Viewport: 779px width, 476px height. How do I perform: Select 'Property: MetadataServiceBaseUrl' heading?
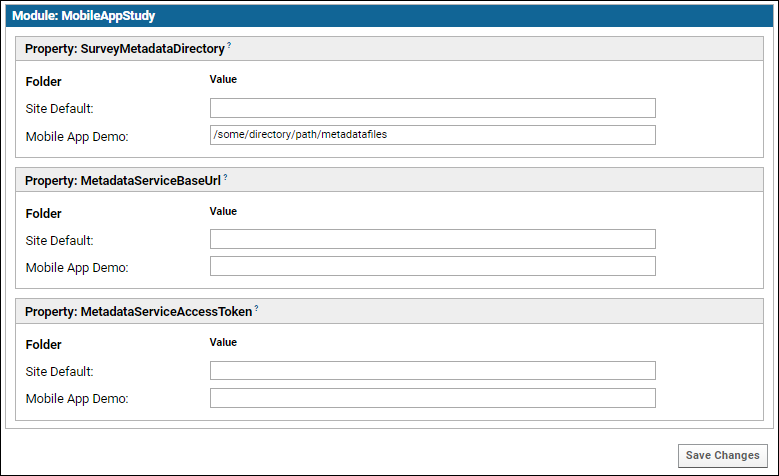123,180
